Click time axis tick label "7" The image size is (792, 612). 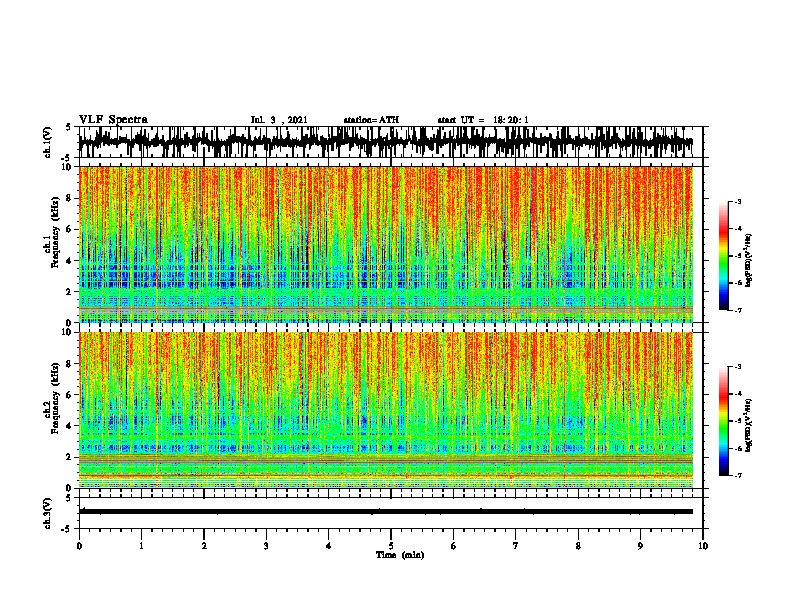click(x=516, y=546)
